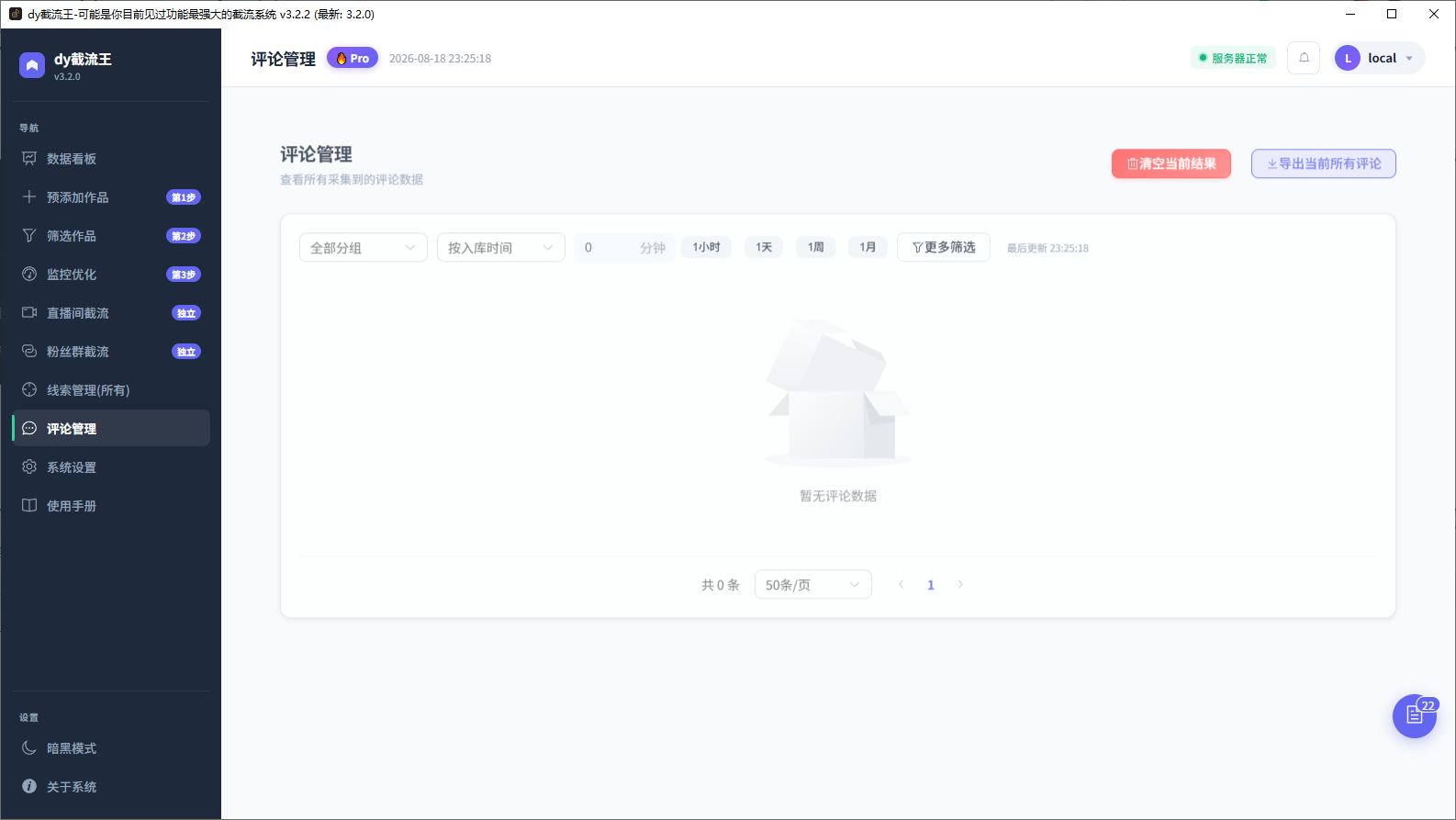Screen dimensions: 1456x820
Task: Click the 独立 badge on 直播间截流
Action: pyautogui.click(x=186, y=313)
